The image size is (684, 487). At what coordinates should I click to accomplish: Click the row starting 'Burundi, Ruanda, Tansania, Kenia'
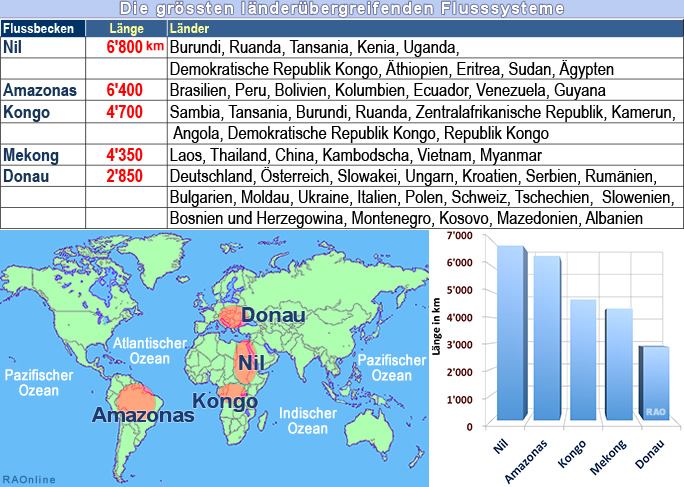pos(425,47)
